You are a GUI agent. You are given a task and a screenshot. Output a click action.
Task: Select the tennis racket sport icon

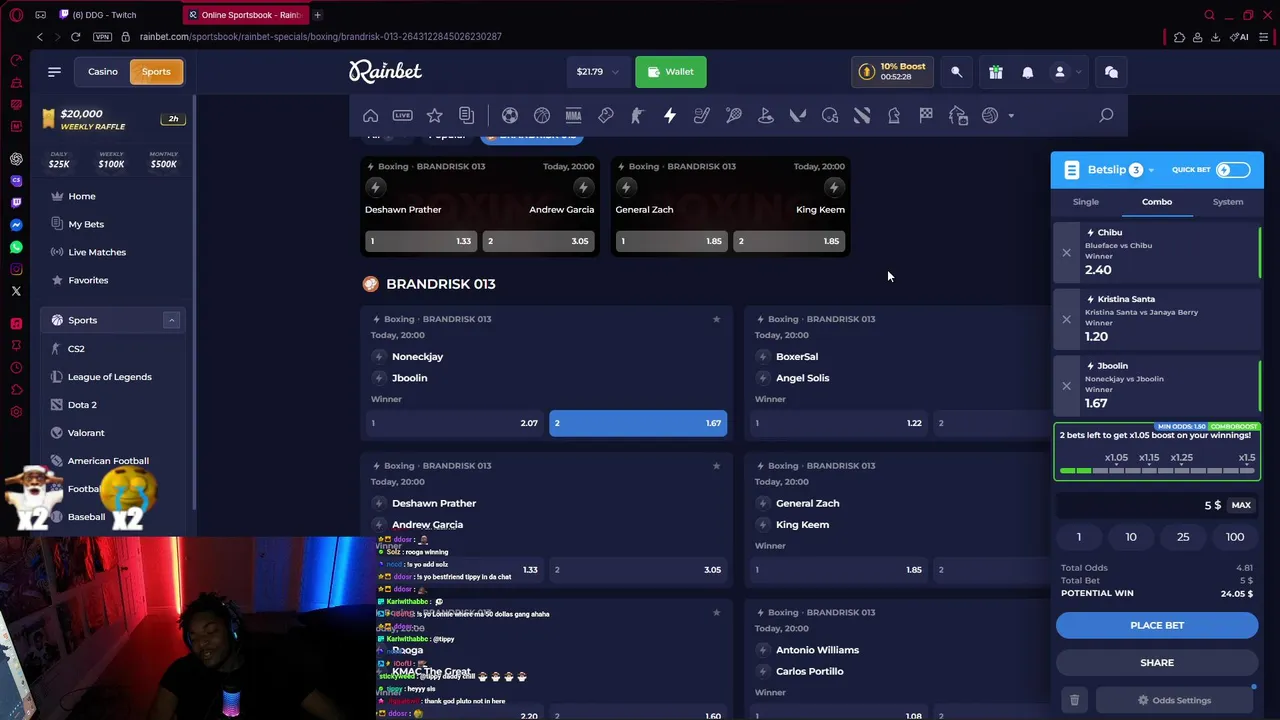[734, 116]
